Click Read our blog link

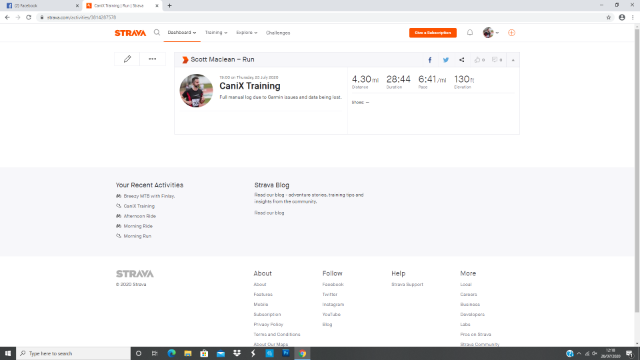coord(269,213)
